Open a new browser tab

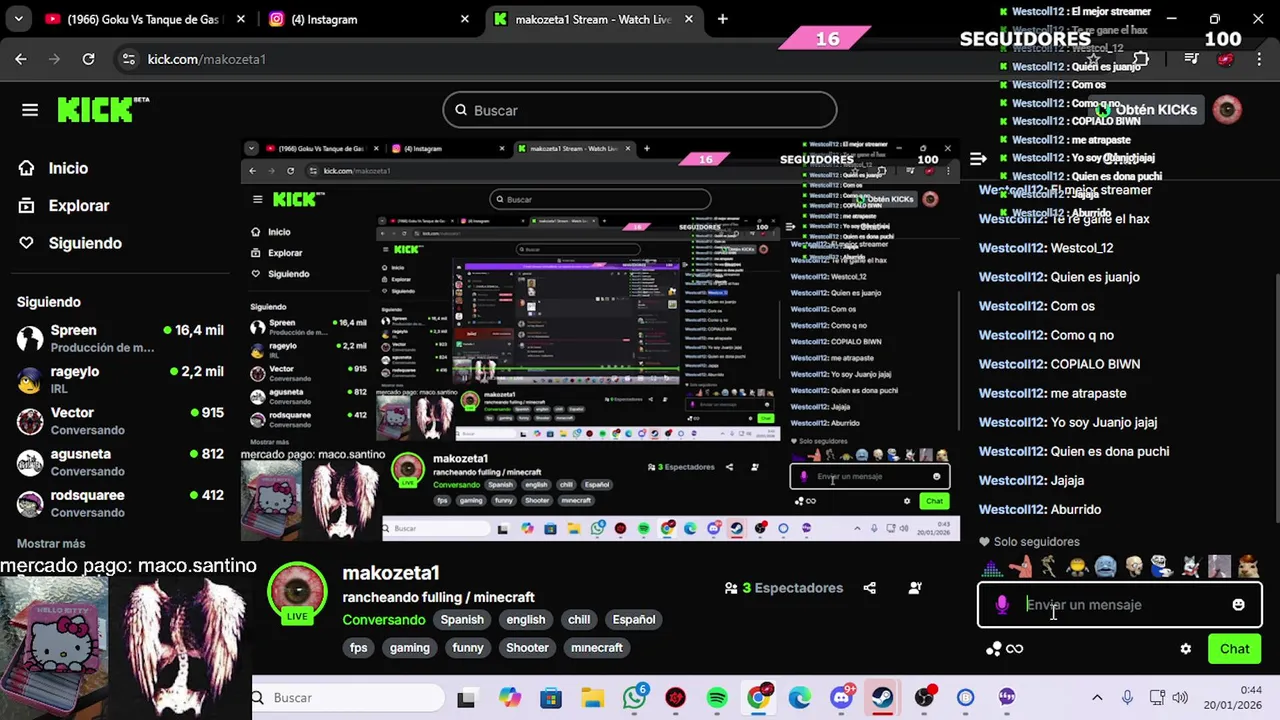pyautogui.click(x=723, y=19)
